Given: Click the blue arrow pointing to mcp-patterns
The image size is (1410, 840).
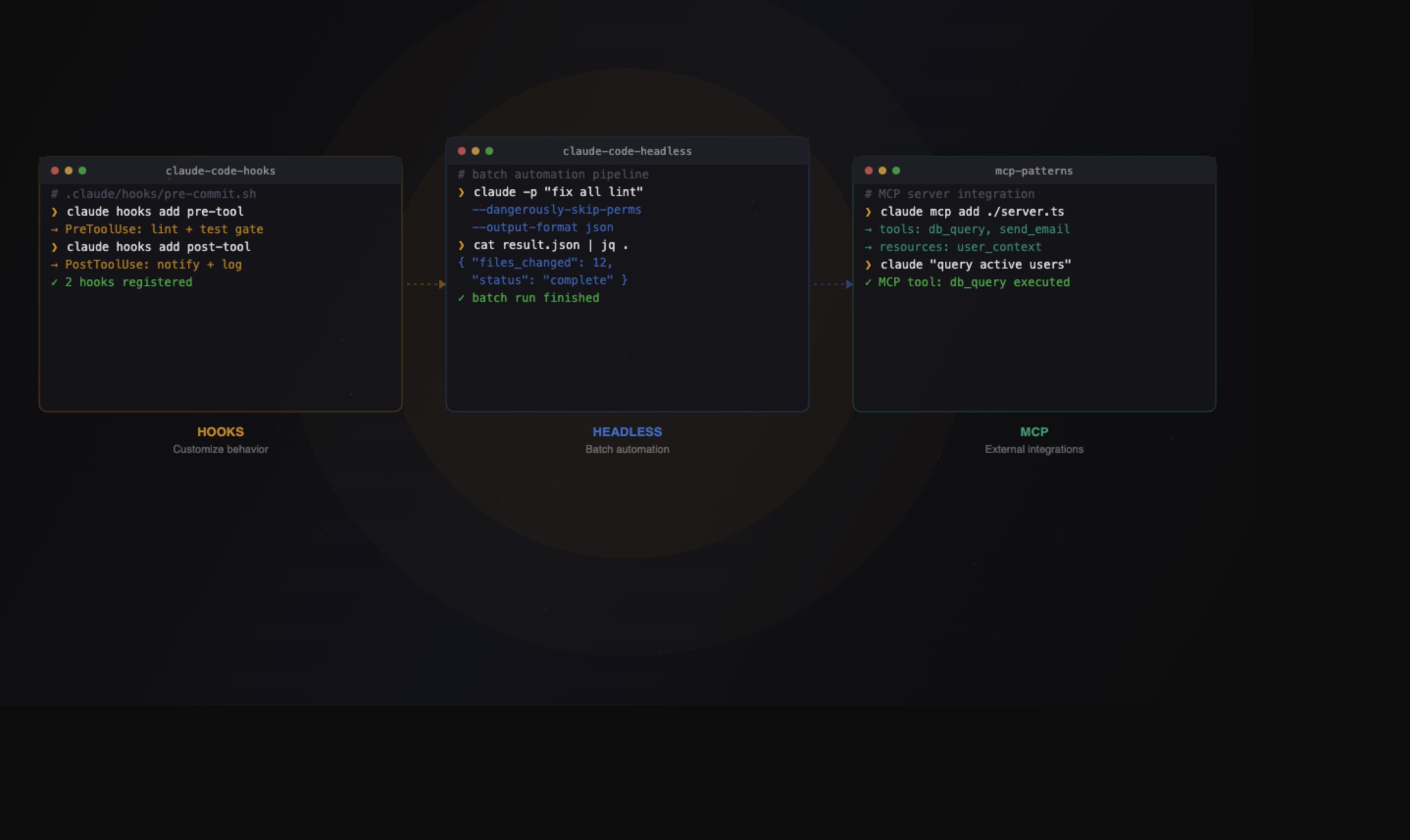Looking at the screenshot, I should coord(849,284).
